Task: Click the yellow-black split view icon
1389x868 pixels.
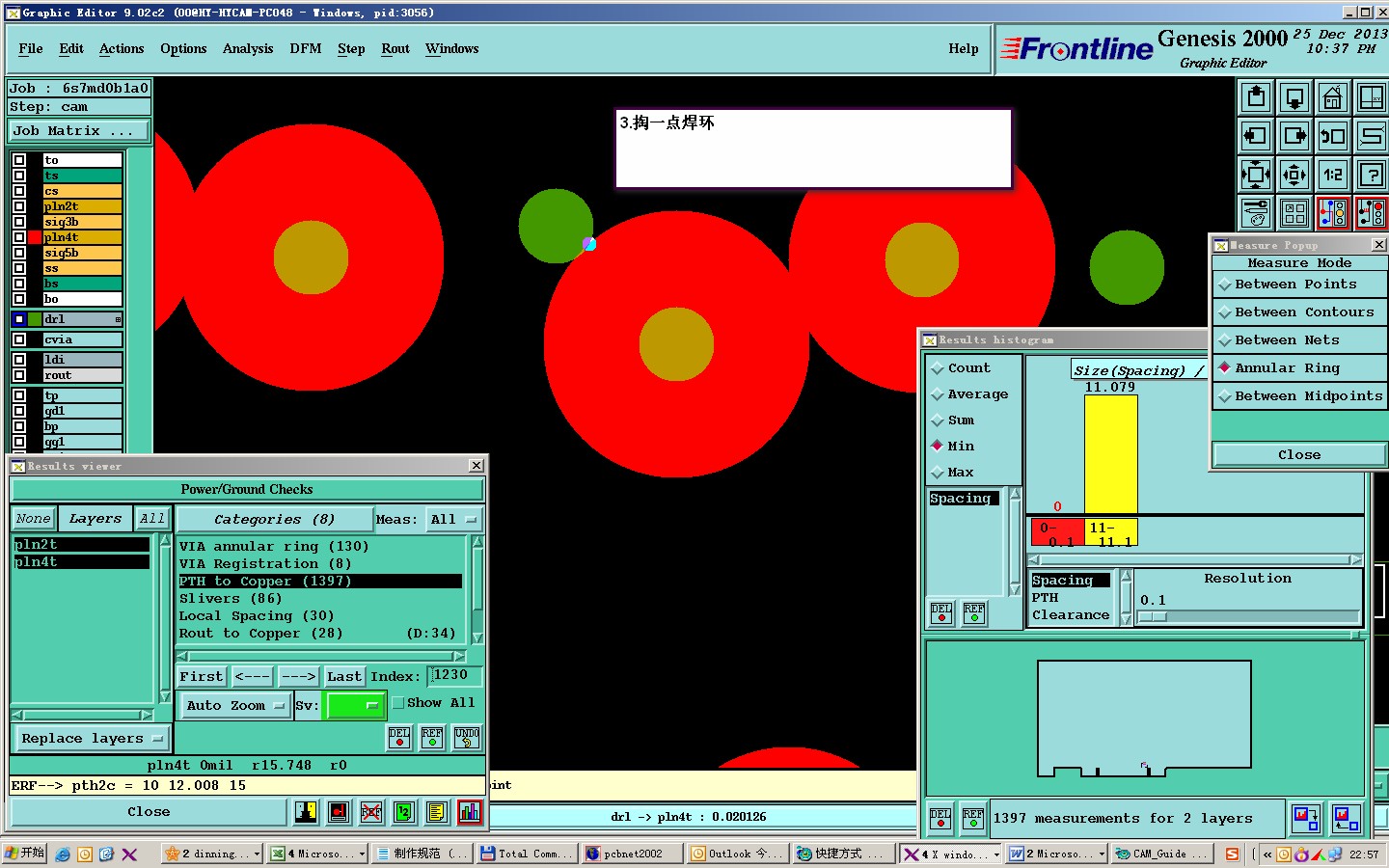Action: pyautogui.click(x=306, y=812)
